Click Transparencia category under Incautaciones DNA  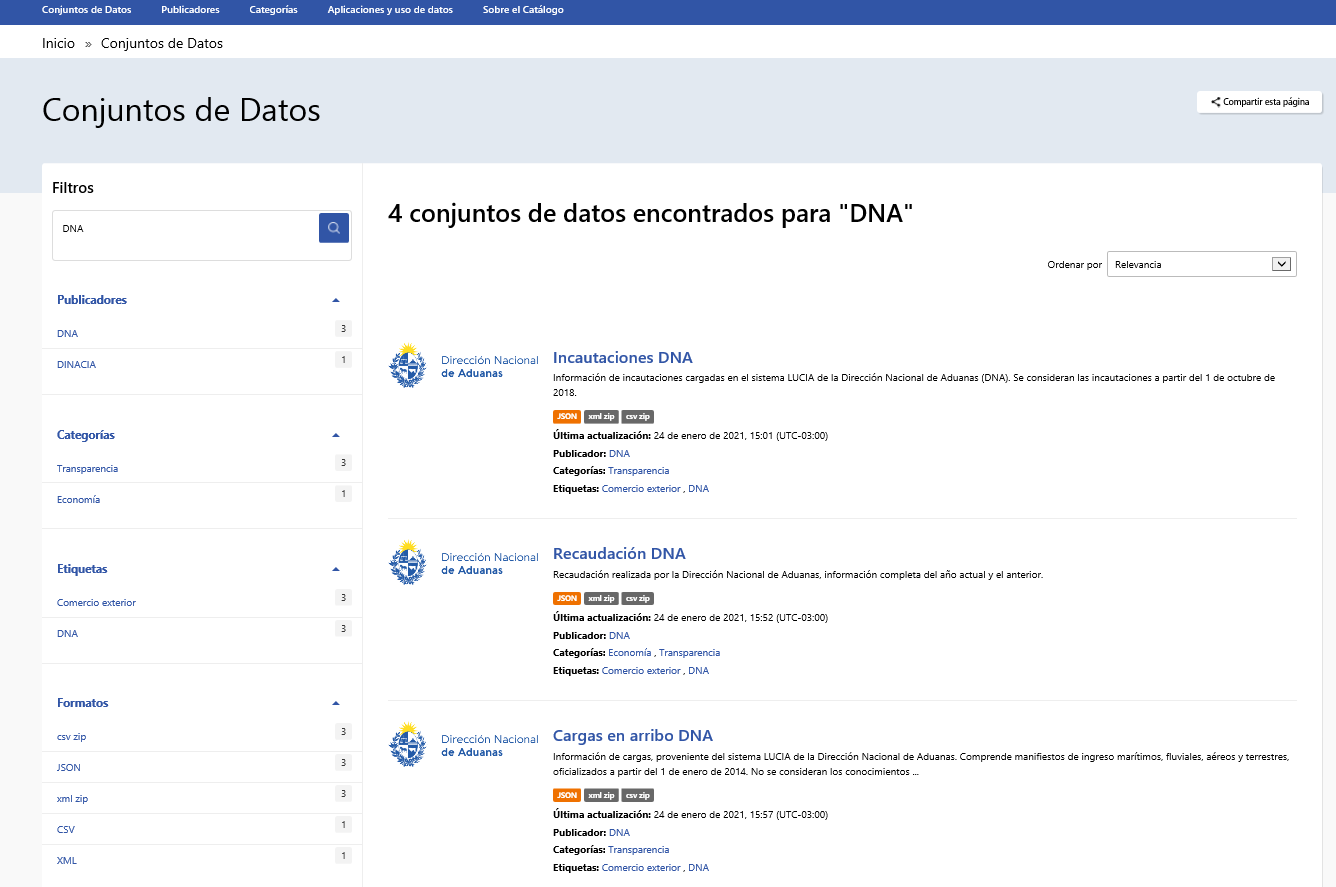[638, 471]
